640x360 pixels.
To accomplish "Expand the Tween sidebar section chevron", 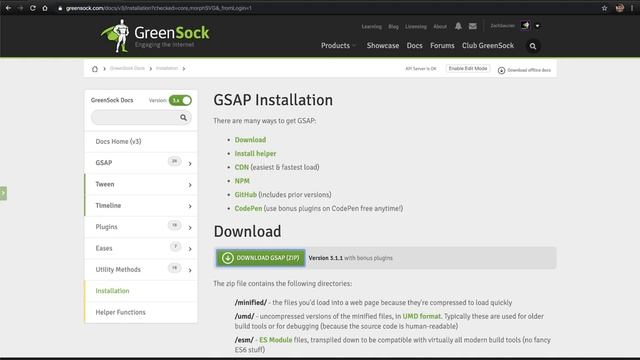I will pos(190,185).
